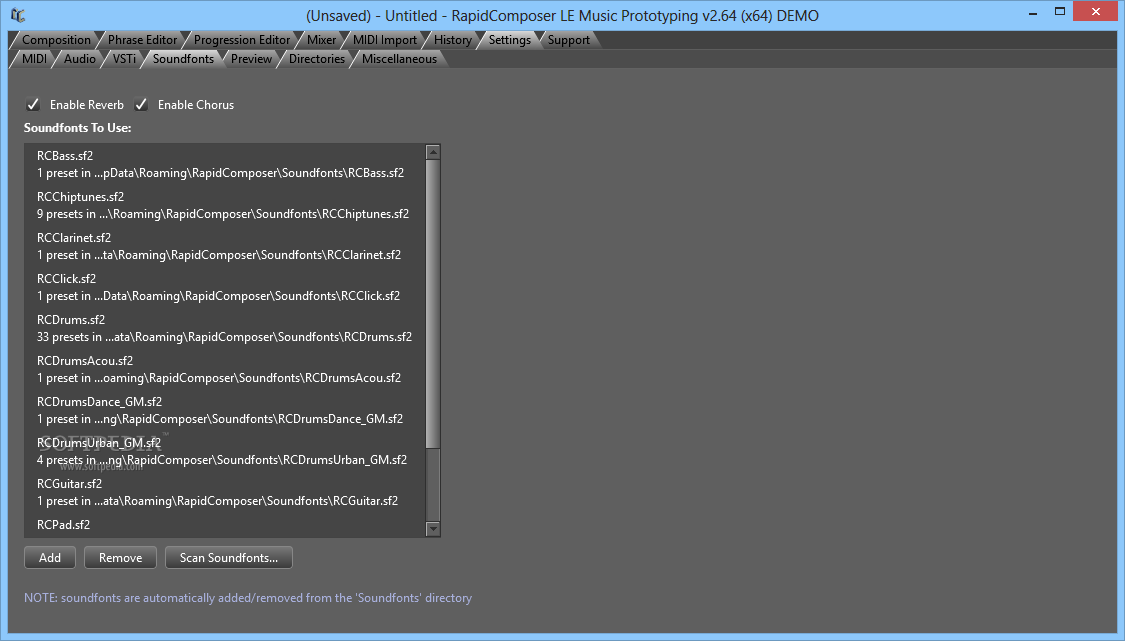1125x641 pixels.
Task: Switch to the Phrase Editor tab
Action: click(142, 40)
